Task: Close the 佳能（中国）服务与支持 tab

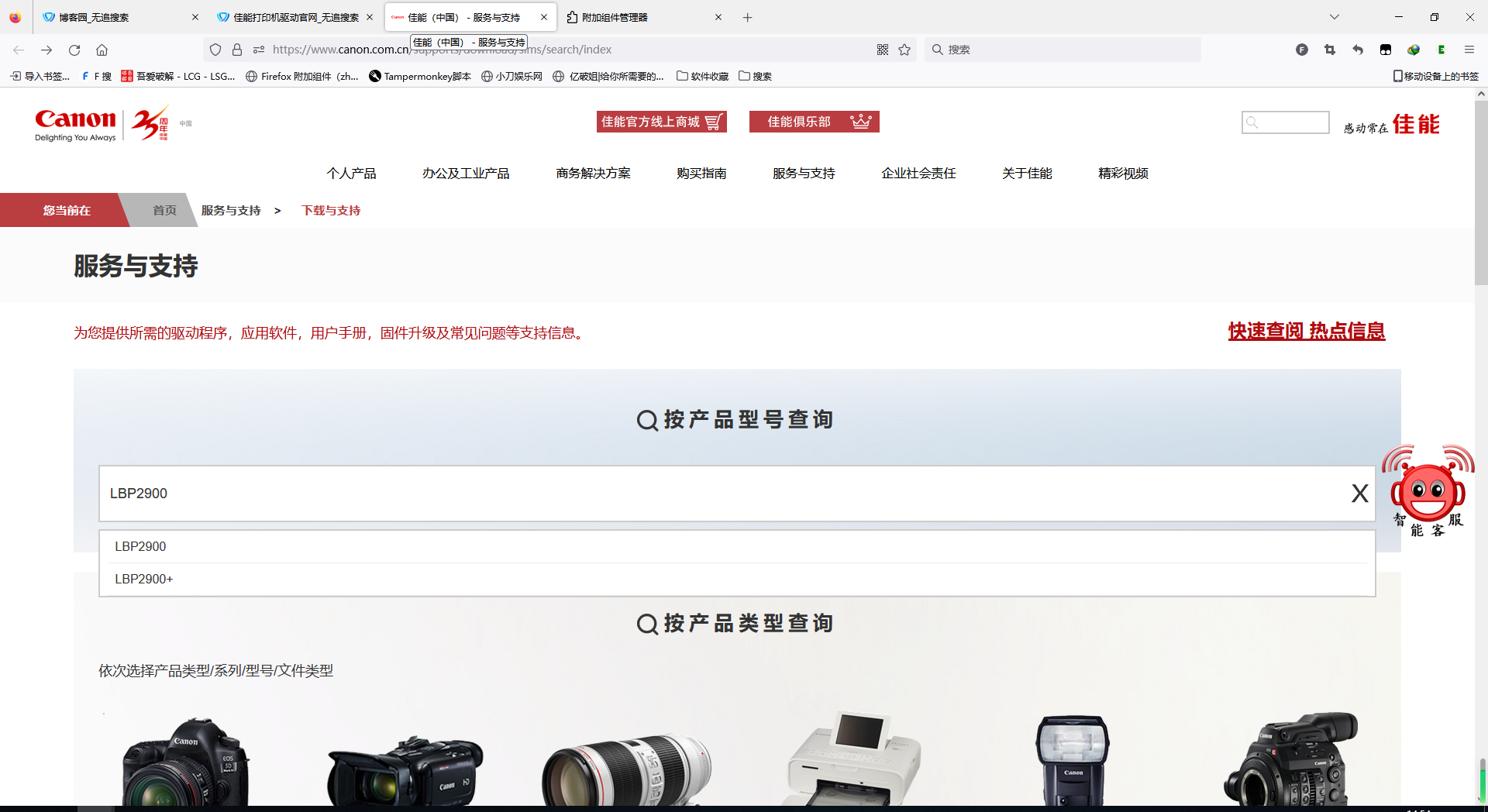Action: 544,17
